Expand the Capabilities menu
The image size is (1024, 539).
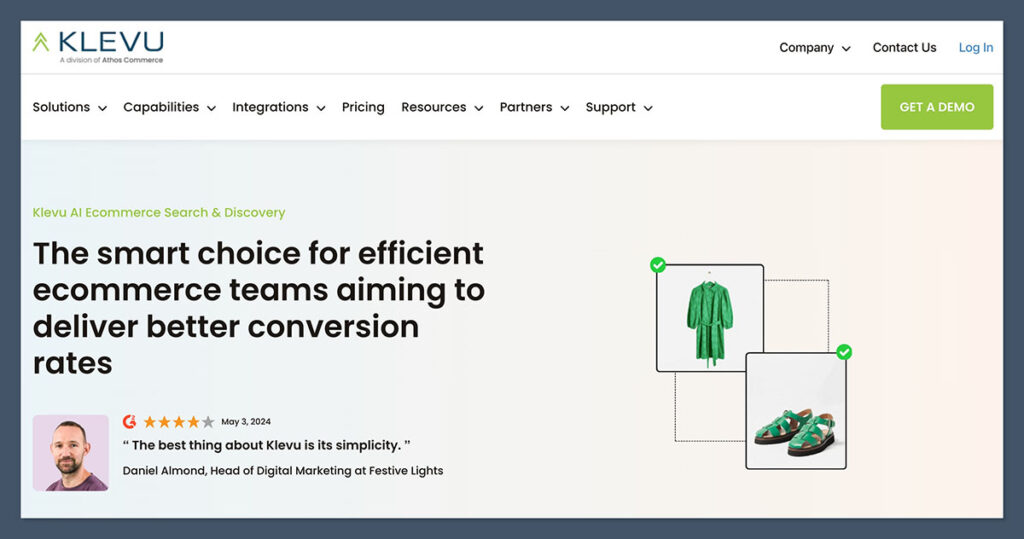tap(169, 107)
